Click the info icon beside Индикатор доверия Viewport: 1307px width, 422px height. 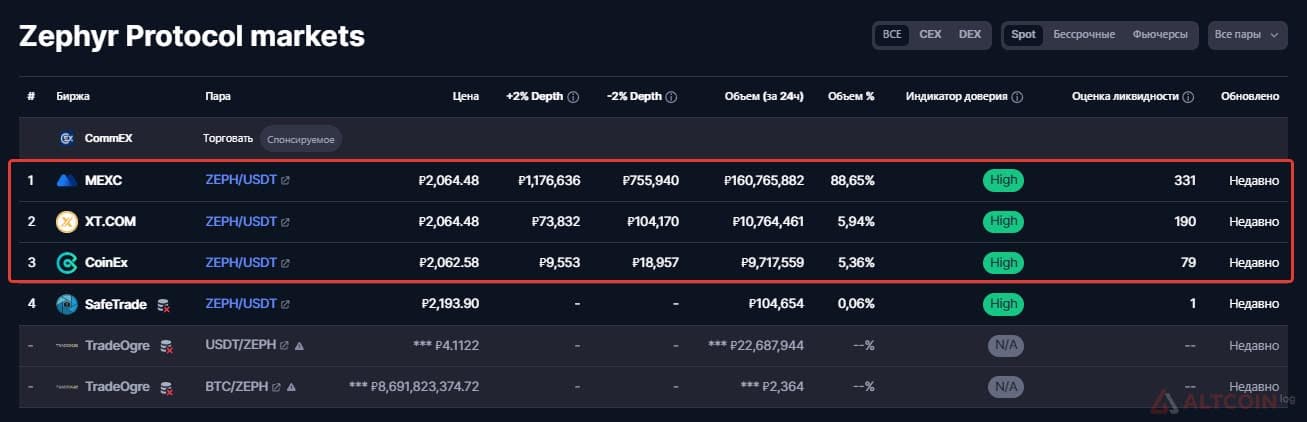pos(1017,97)
